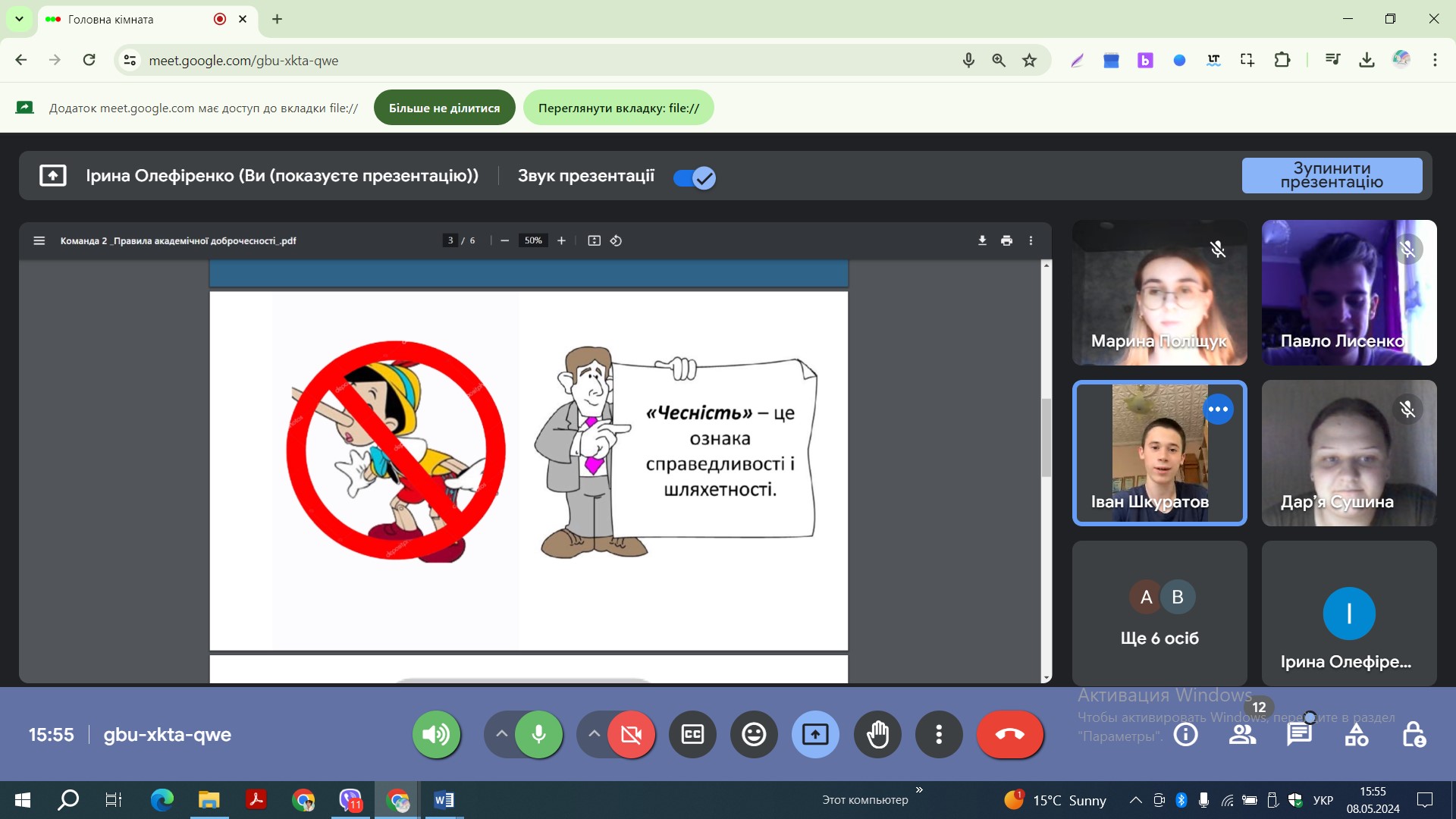Open Word from the taskbar
Screen dimensions: 1456x819
444,800
